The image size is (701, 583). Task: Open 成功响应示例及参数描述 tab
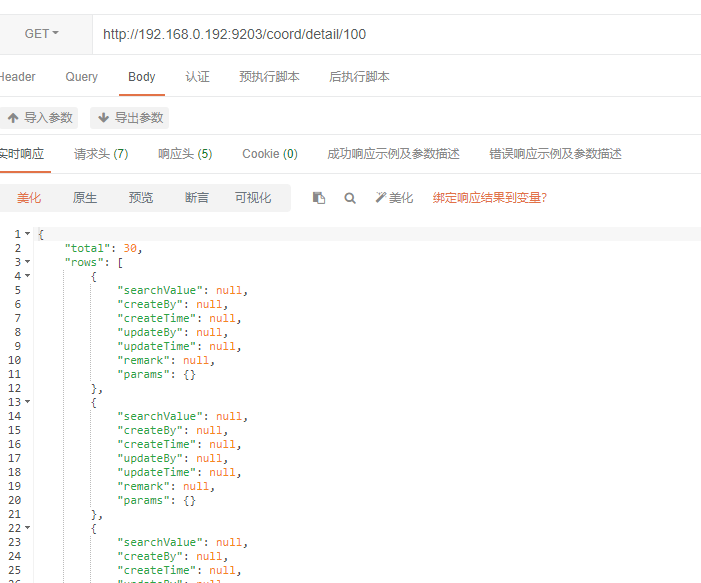(x=393, y=154)
